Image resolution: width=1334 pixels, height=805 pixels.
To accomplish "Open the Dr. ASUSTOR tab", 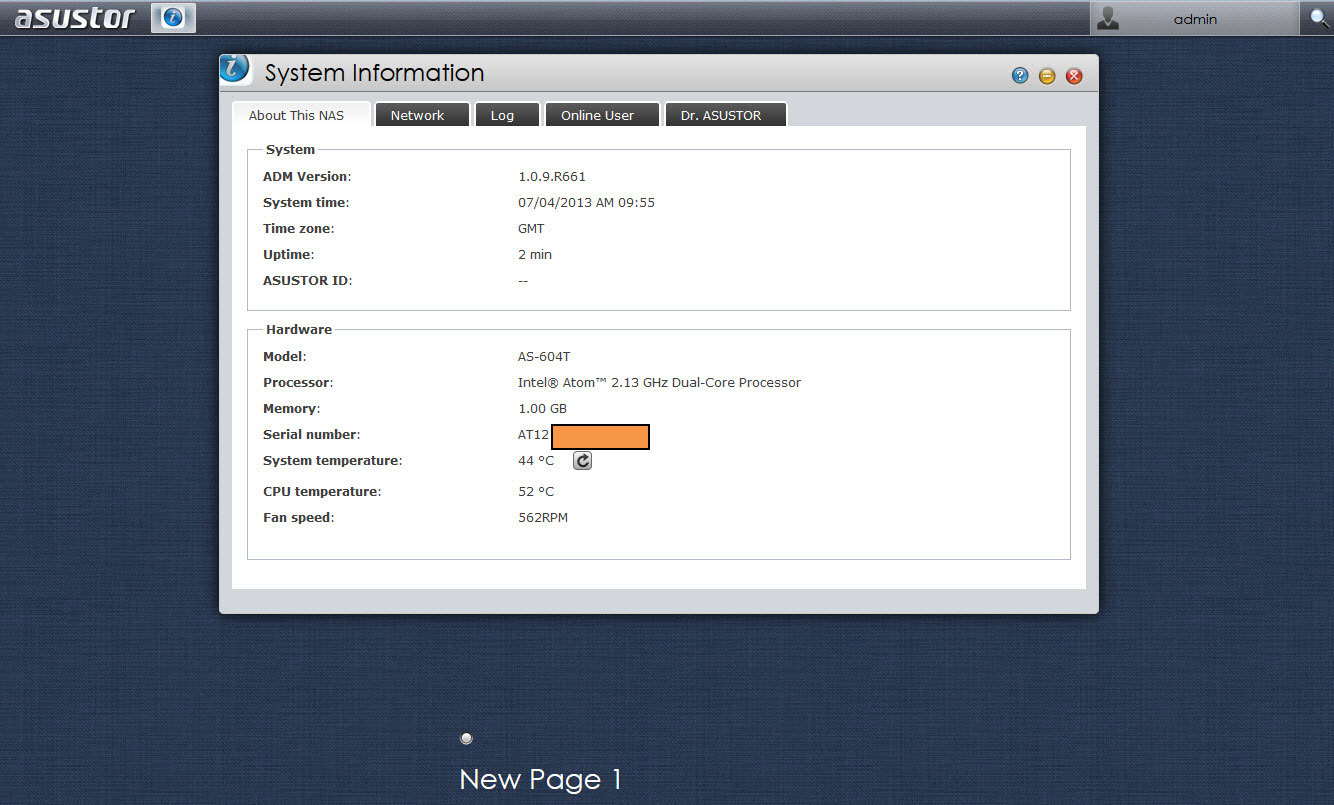I will coord(726,115).
